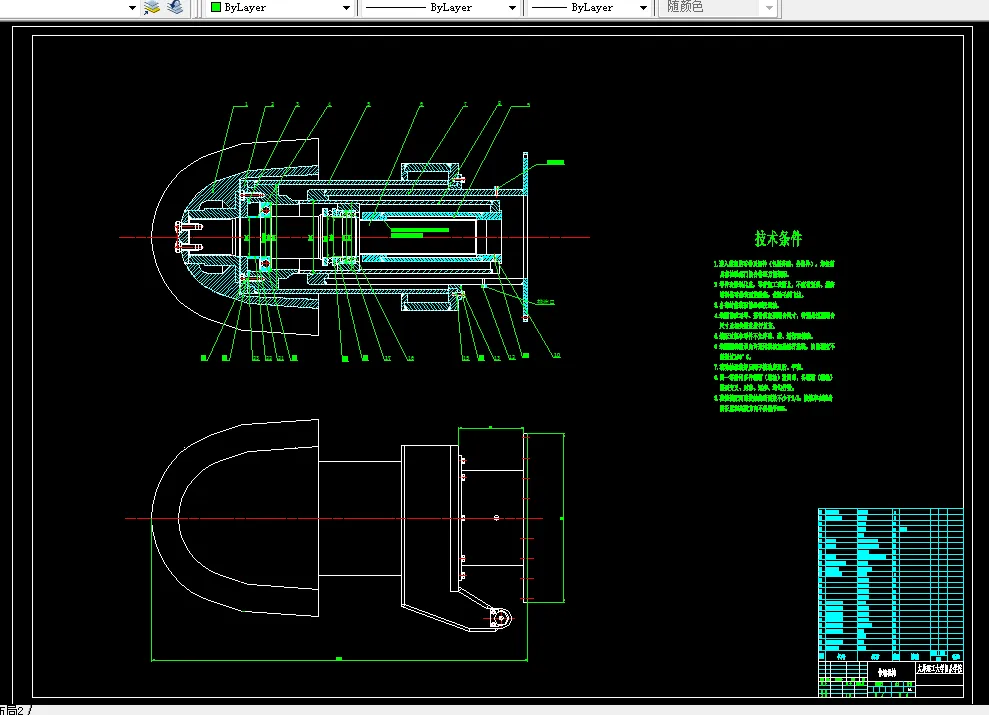Open the color control ByLayer dropdown arrow
989x715 pixels.
tap(347, 8)
